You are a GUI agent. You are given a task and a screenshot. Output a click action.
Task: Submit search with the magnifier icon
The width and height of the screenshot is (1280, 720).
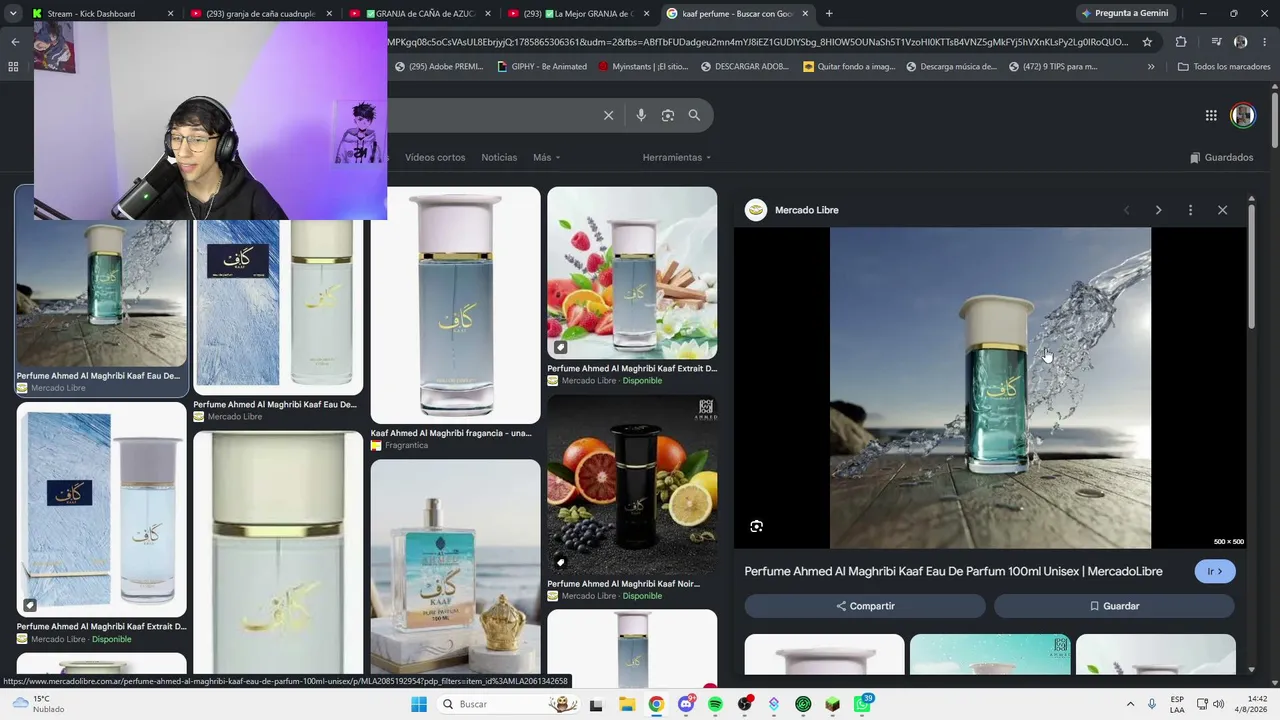694,115
